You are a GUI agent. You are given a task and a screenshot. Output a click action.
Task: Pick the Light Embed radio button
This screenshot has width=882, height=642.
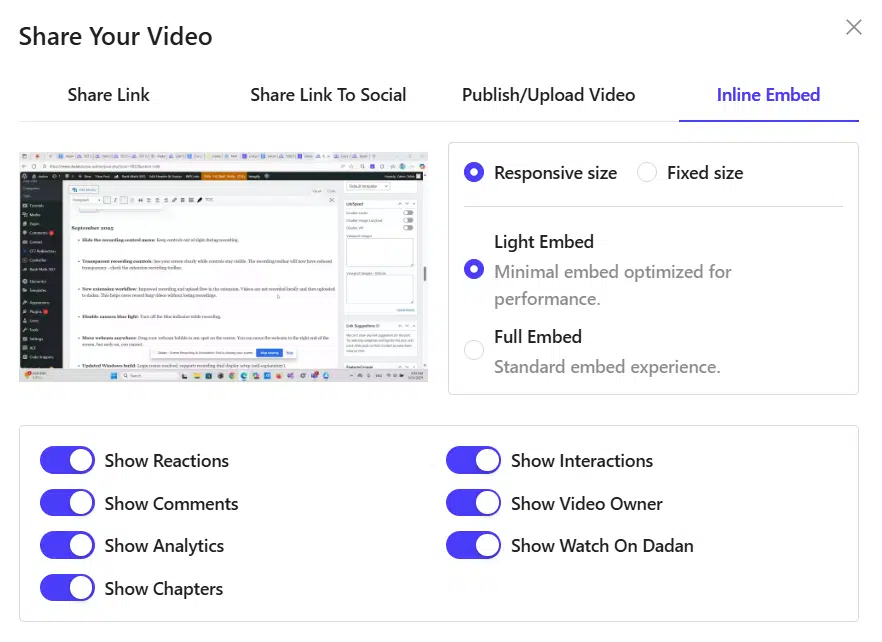(x=474, y=270)
